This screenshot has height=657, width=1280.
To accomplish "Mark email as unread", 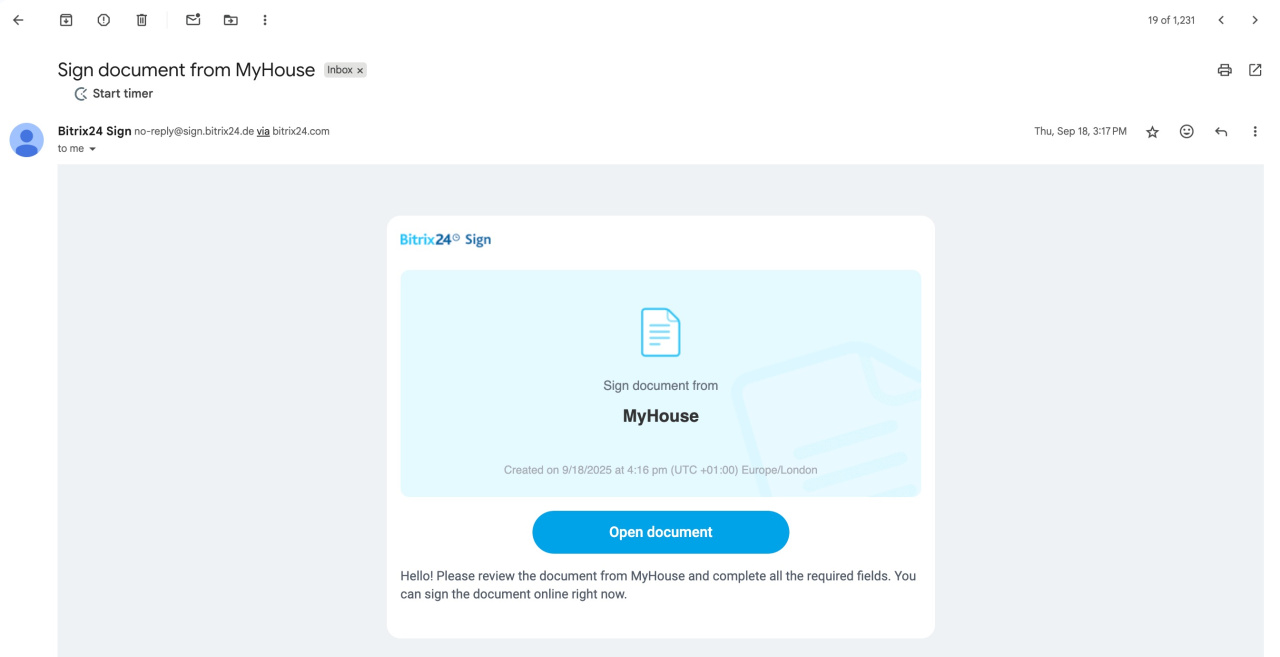I will pyautogui.click(x=193, y=20).
